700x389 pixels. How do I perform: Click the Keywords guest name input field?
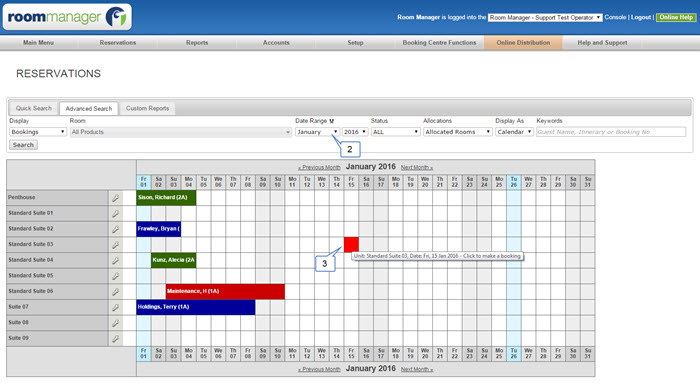pos(611,132)
